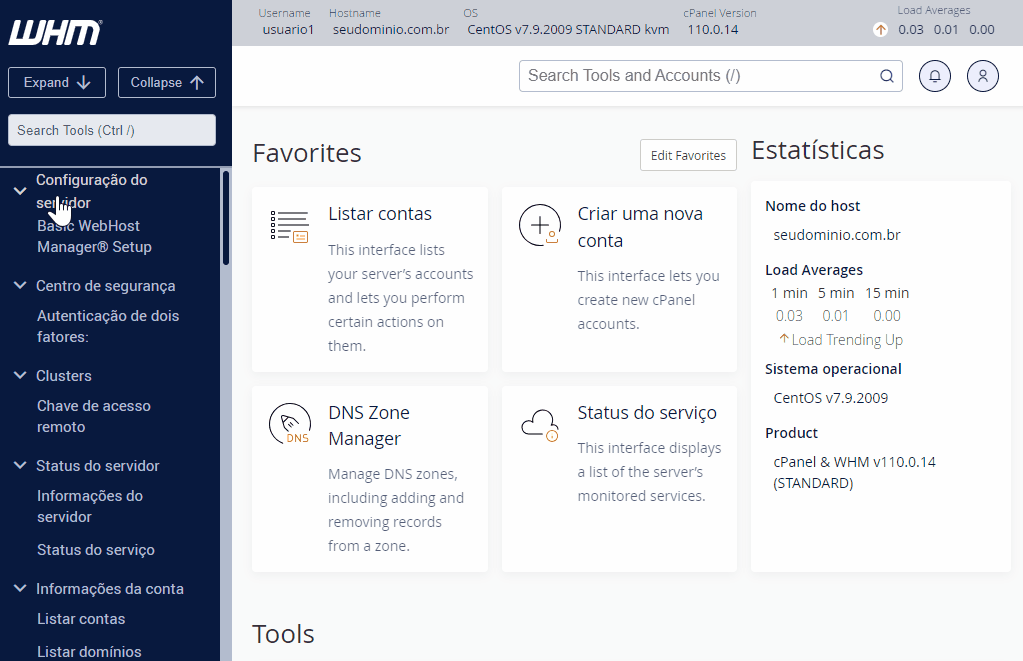
Task: Open the Listar contas favorite title
Action: point(380,214)
